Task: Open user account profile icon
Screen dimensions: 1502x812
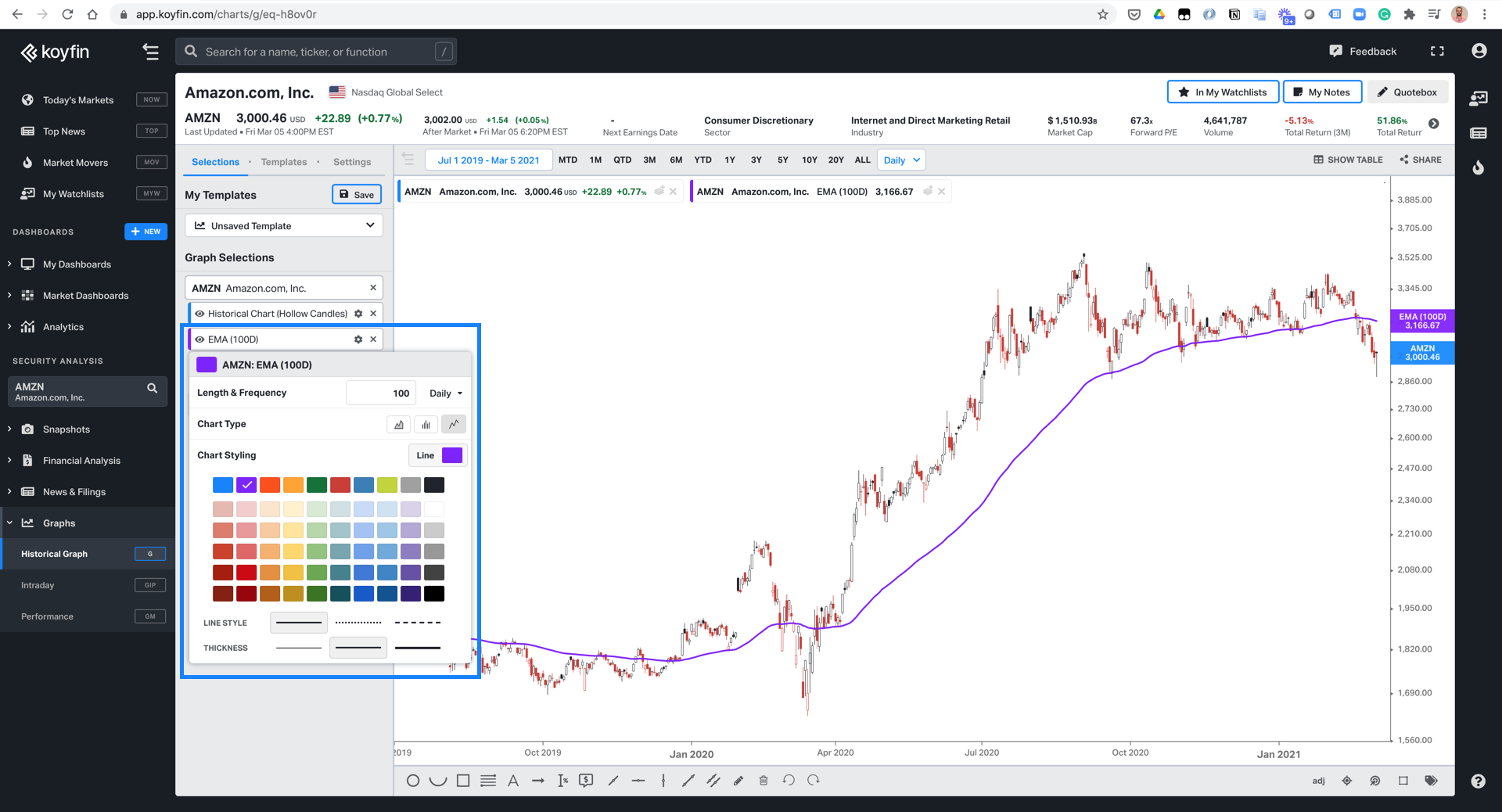Action: pyautogui.click(x=1479, y=51)
